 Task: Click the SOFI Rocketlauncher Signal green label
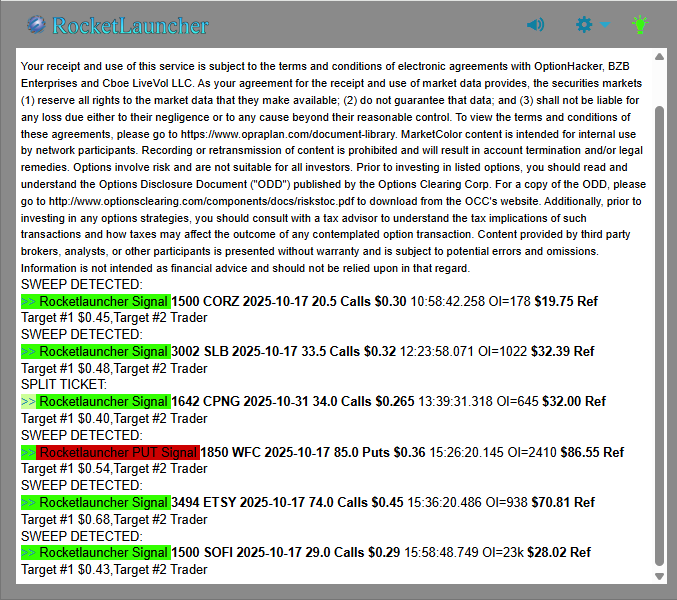pos(96,552)
